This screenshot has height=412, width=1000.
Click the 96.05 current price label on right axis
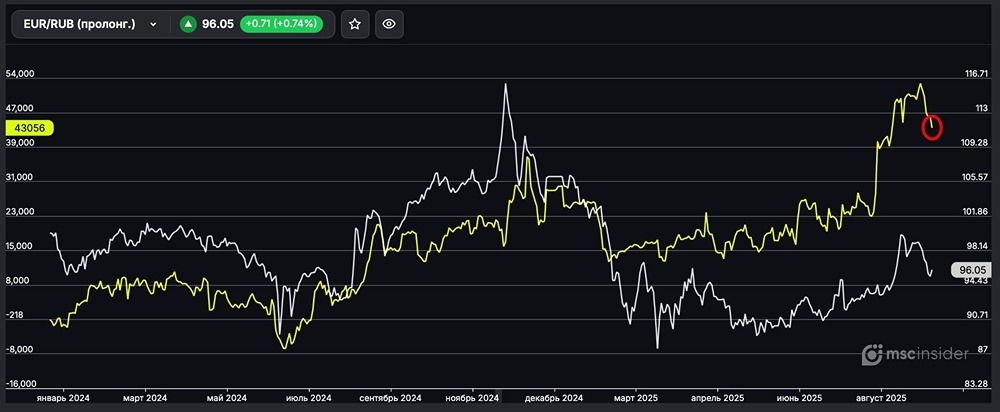click(970, 270)
